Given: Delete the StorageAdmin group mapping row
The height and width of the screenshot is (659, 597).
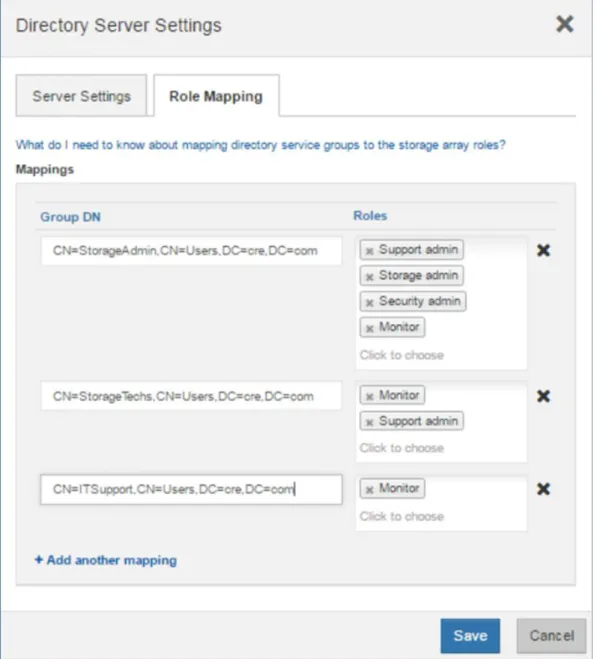Looking at the screenshot, I should coord(543,250).
